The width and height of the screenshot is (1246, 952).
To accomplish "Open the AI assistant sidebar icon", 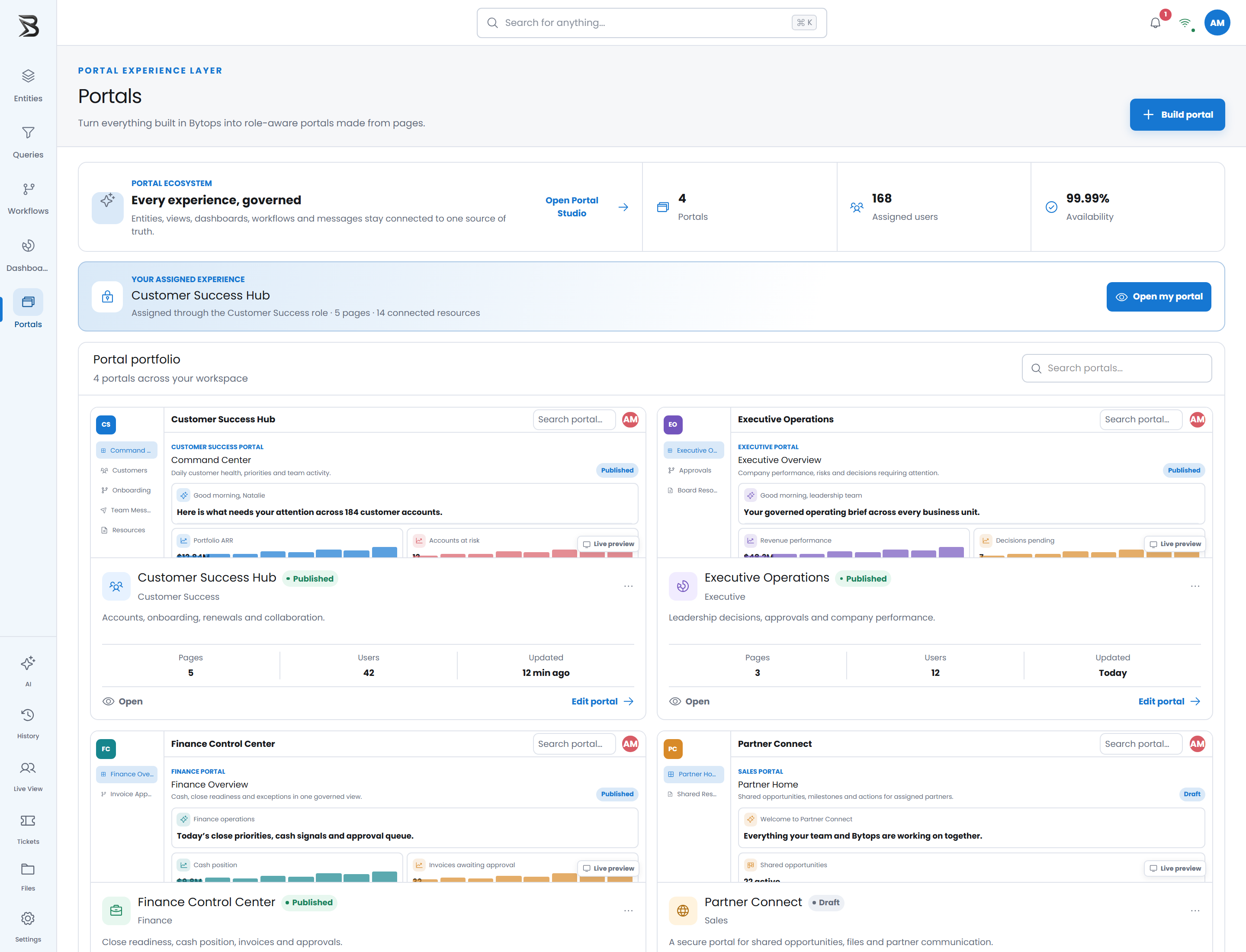I will pos(28,671).
